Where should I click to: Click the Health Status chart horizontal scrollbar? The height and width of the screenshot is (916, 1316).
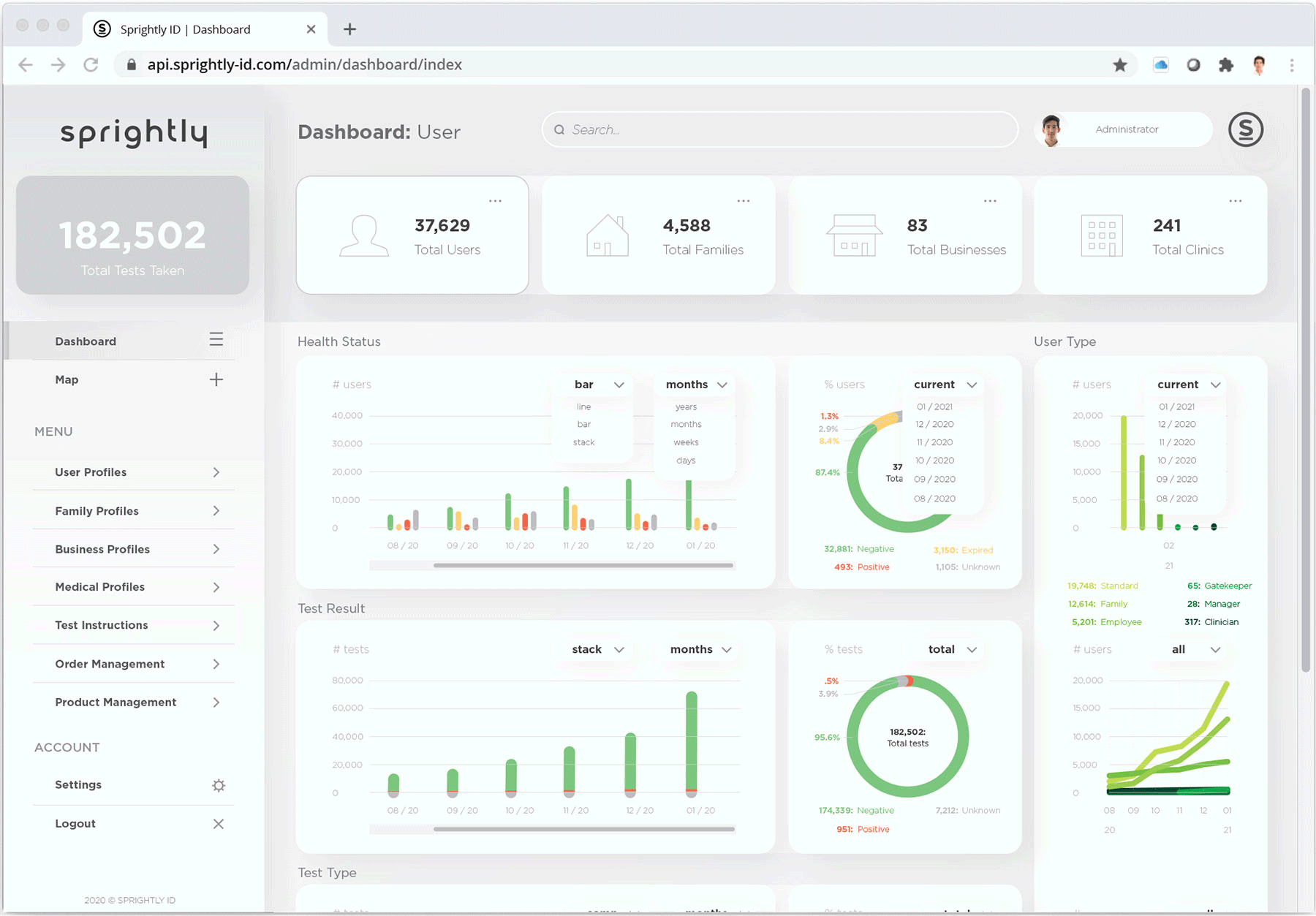pos(583,565)
